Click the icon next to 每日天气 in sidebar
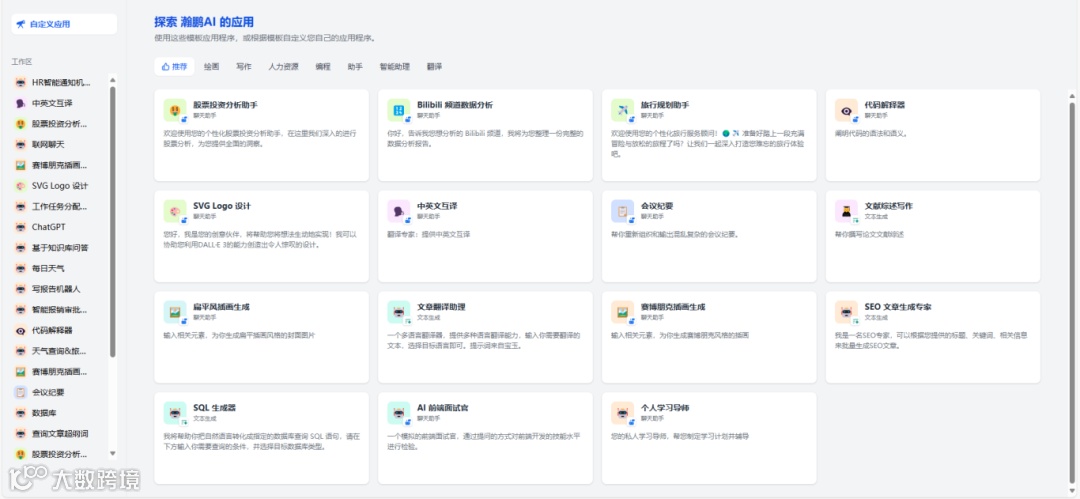Viewport: 1080px width, 499px height. tap(21, 268)
